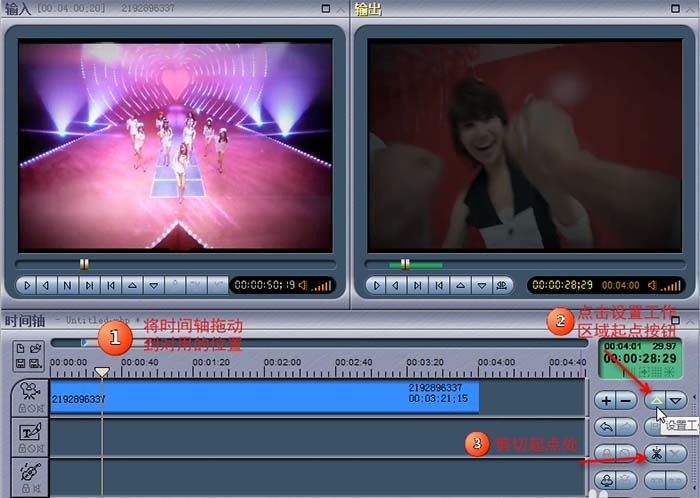Toggle the lock on the title track

(x=22, y=448)
